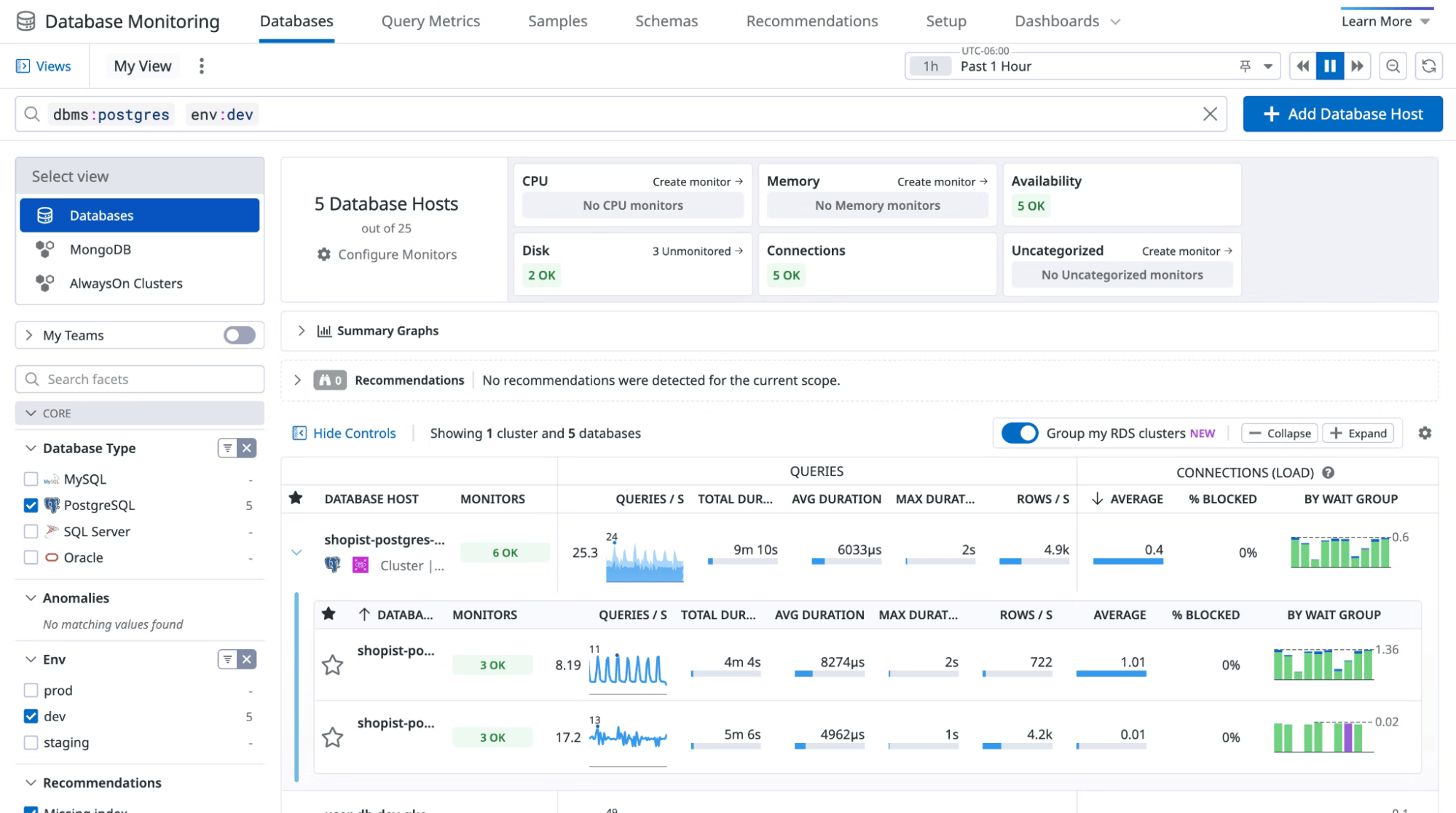Check the staging env checkbox
The image size is (1456, 813).
point(31,742)
